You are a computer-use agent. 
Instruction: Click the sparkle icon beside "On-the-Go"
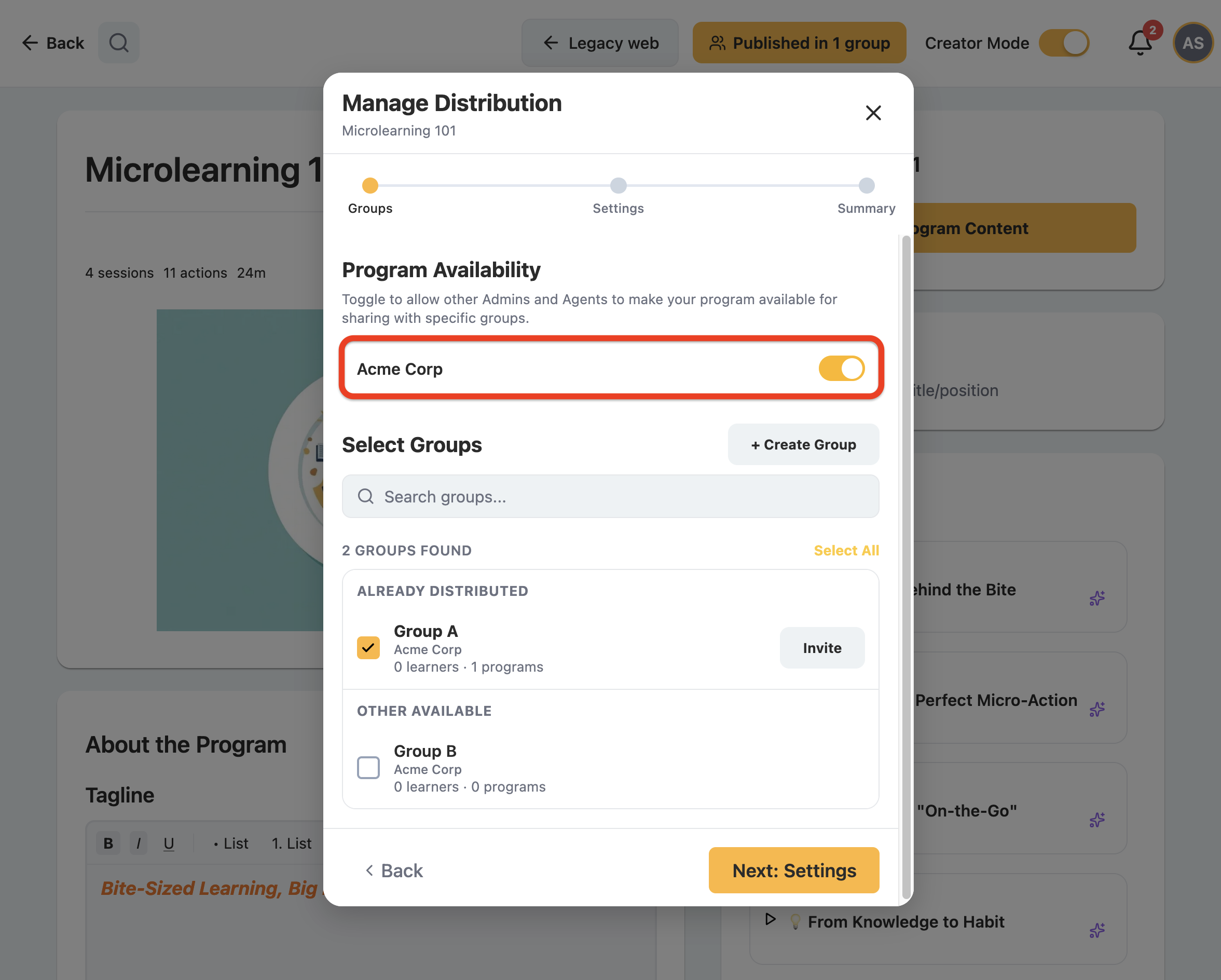1097,820
